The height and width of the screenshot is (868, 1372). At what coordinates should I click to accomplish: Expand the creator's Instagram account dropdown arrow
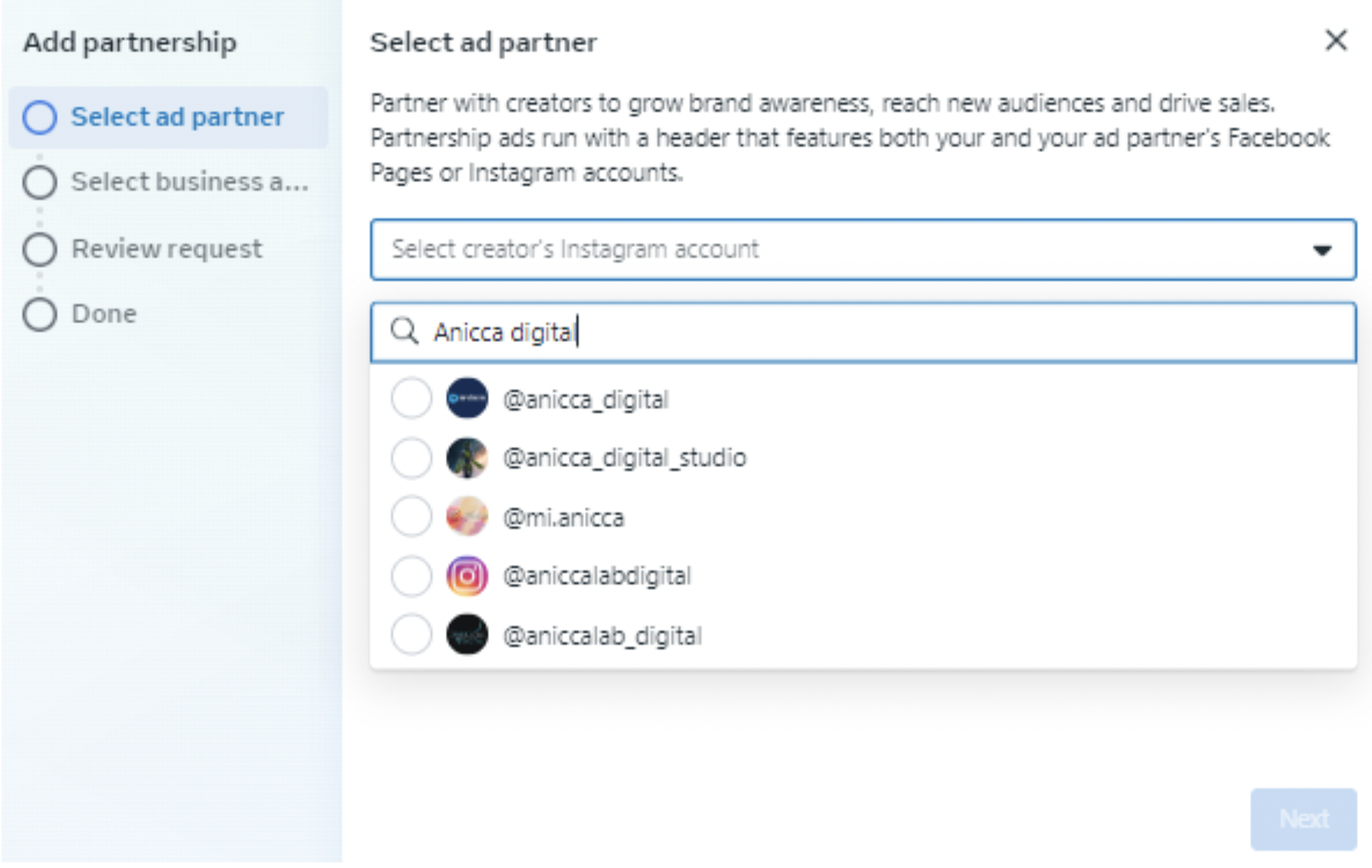[1322, 250]
